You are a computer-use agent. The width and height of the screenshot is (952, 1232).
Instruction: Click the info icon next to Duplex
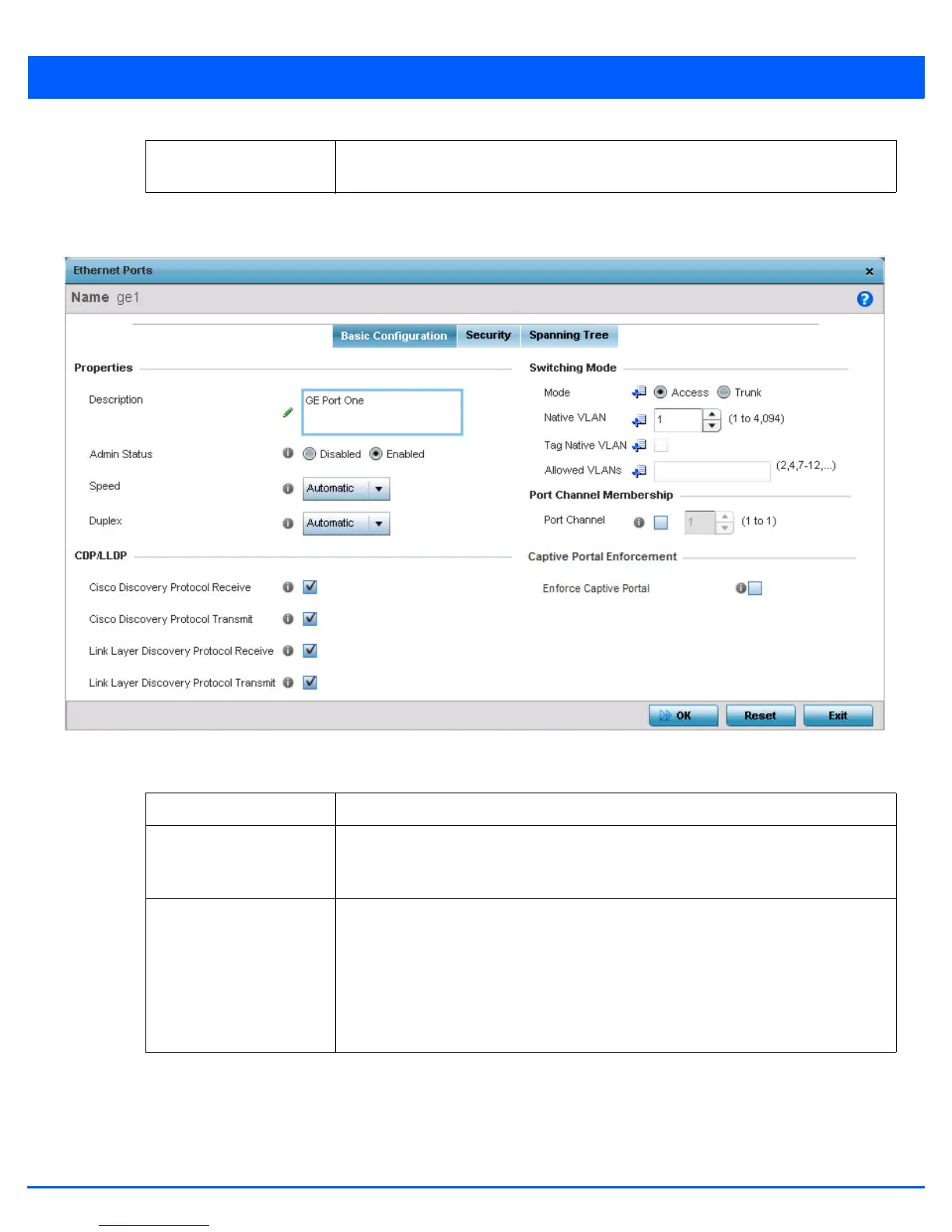pos(288,523)
